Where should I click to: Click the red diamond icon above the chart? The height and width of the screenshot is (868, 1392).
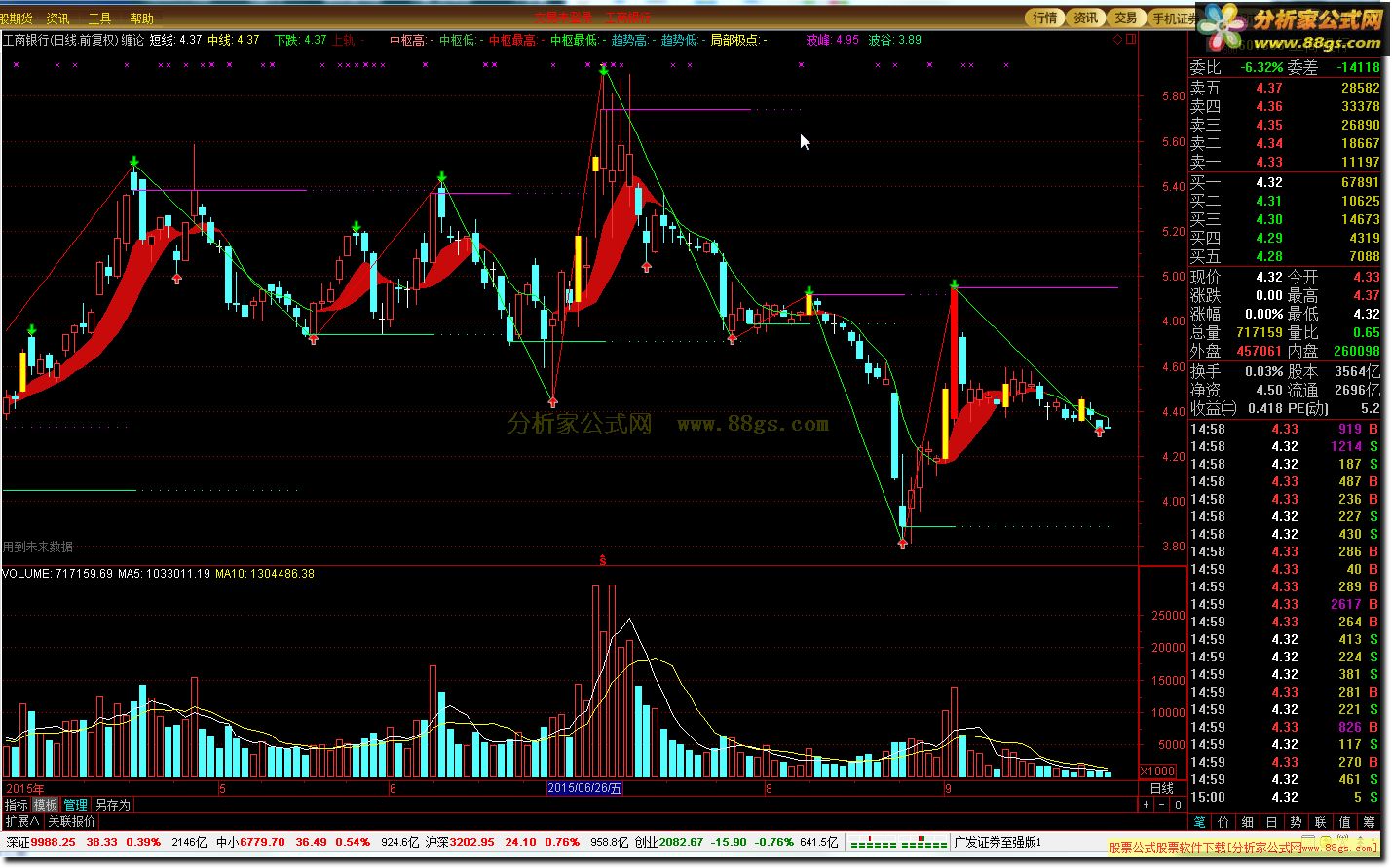point(1117,40)
